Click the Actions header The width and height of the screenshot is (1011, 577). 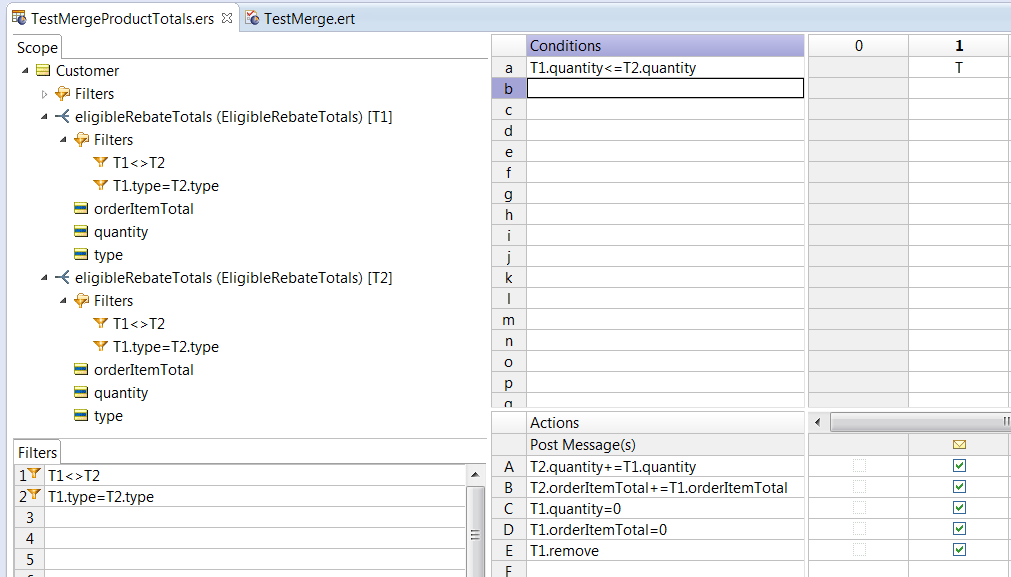coord(665,422)
